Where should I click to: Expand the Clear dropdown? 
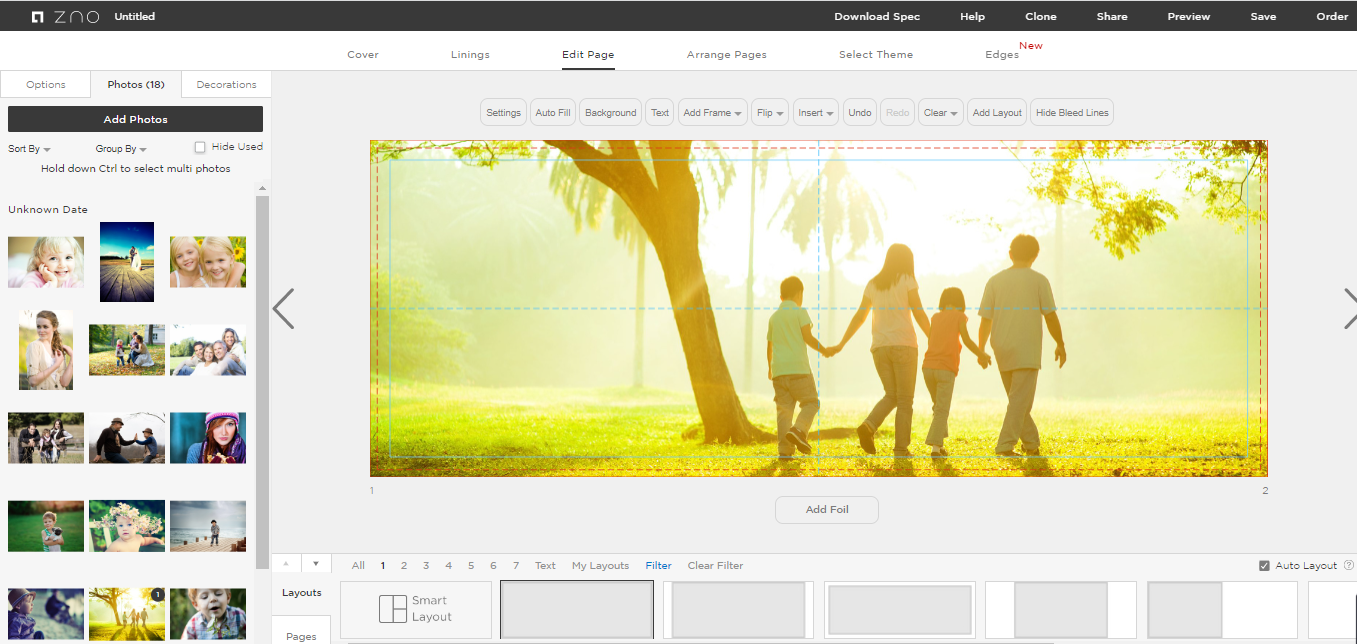tap(941, 113)
